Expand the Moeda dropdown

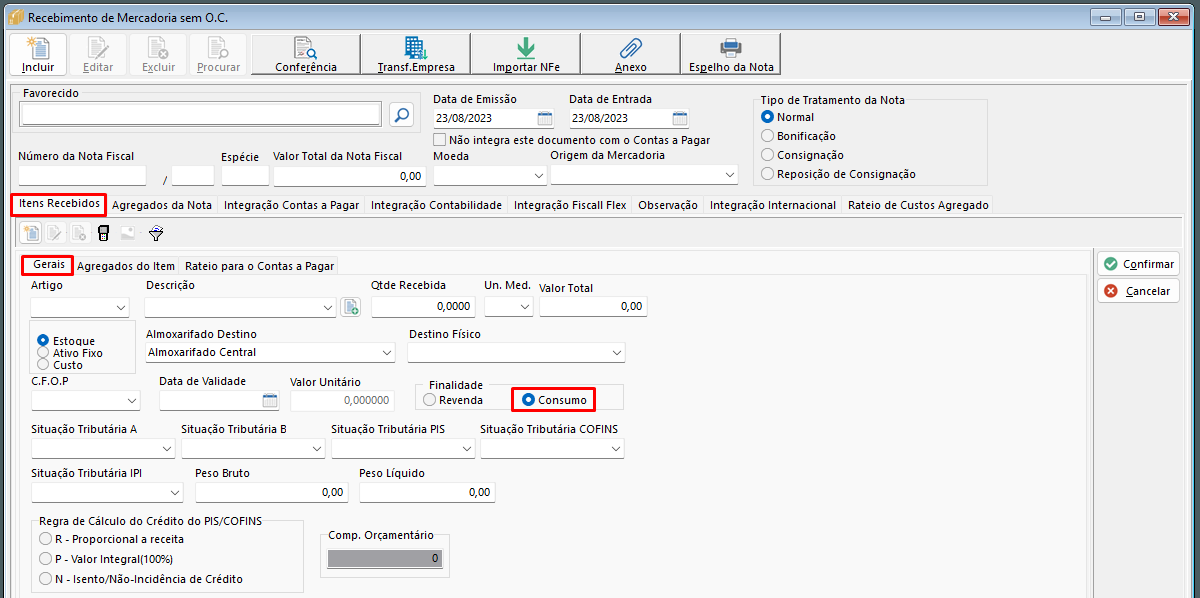[x=539, y=175]
